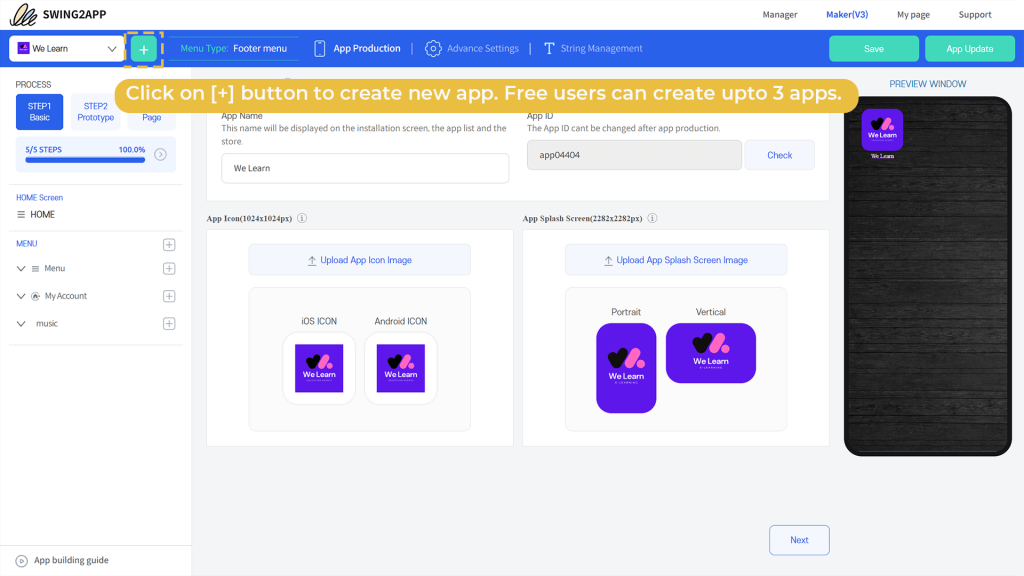This screenshot has width=1024, height=576.
Task: Click the Next button
Action: (x=799, y=540)
